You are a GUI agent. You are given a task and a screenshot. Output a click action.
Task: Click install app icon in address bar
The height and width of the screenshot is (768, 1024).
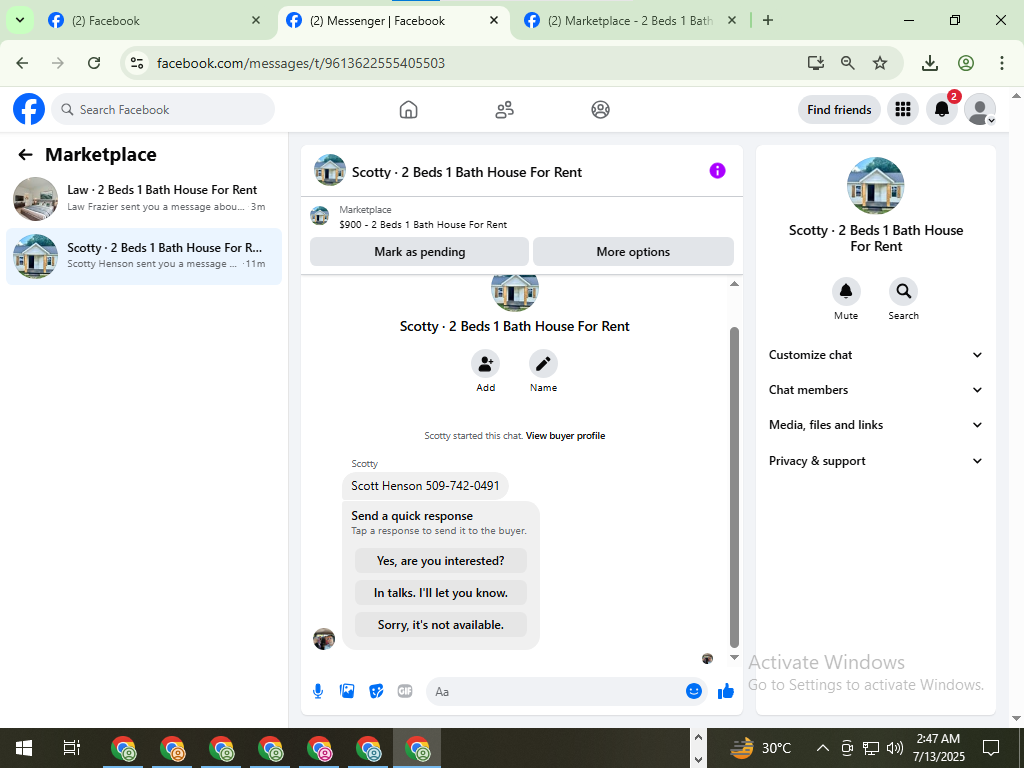point(815,63)
